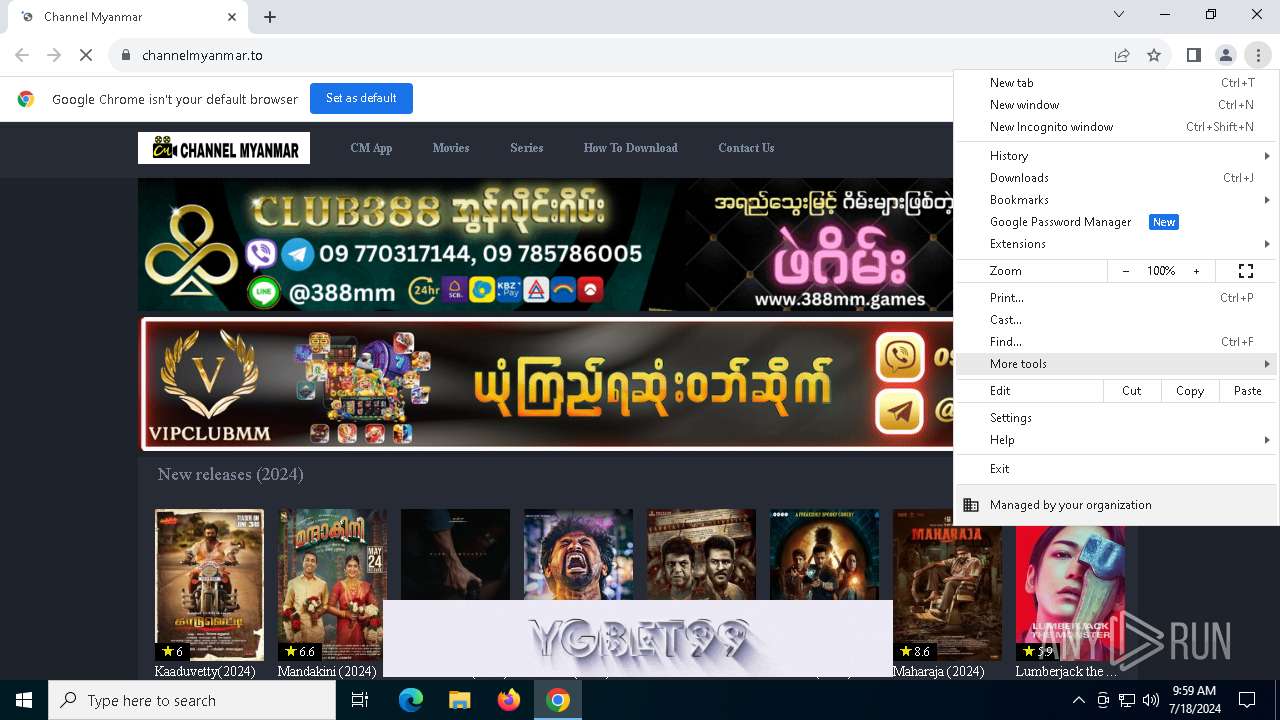The width and height of the screenshot is (1280, 720).
Task: Open File Explorer from taskbar
Action: pos(459,700)
